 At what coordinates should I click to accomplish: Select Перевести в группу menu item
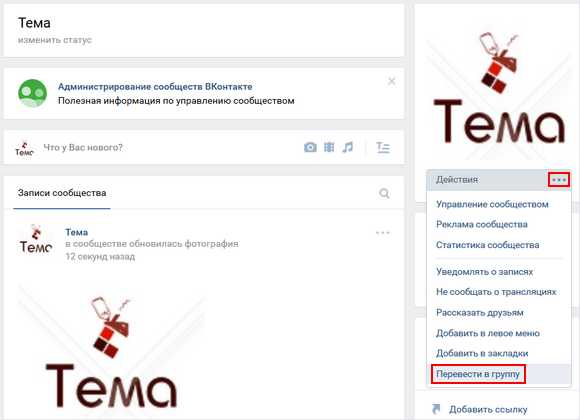[x=478, y=374]
